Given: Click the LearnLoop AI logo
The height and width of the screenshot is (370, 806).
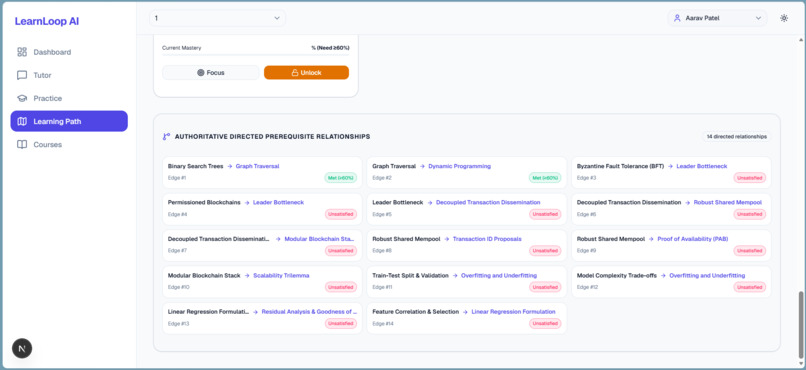Looking at the screenshot, I should click(47, 22).
